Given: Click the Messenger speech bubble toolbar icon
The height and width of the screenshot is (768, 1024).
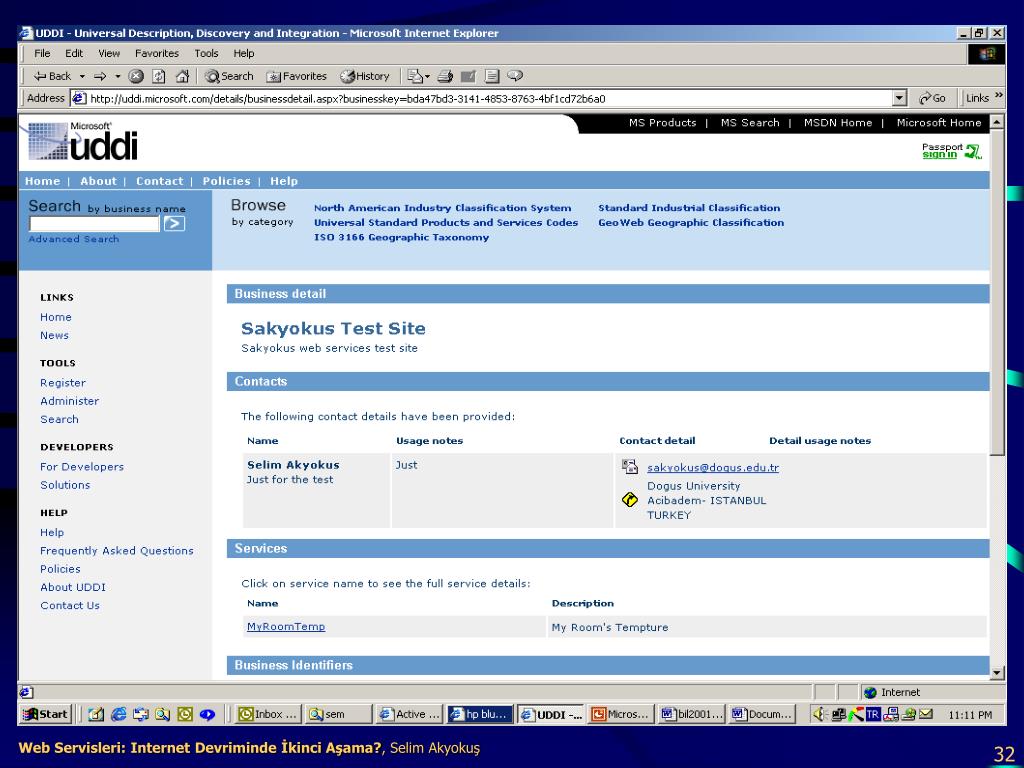Looking at the screenshot, I should click(x=515, y=76).
